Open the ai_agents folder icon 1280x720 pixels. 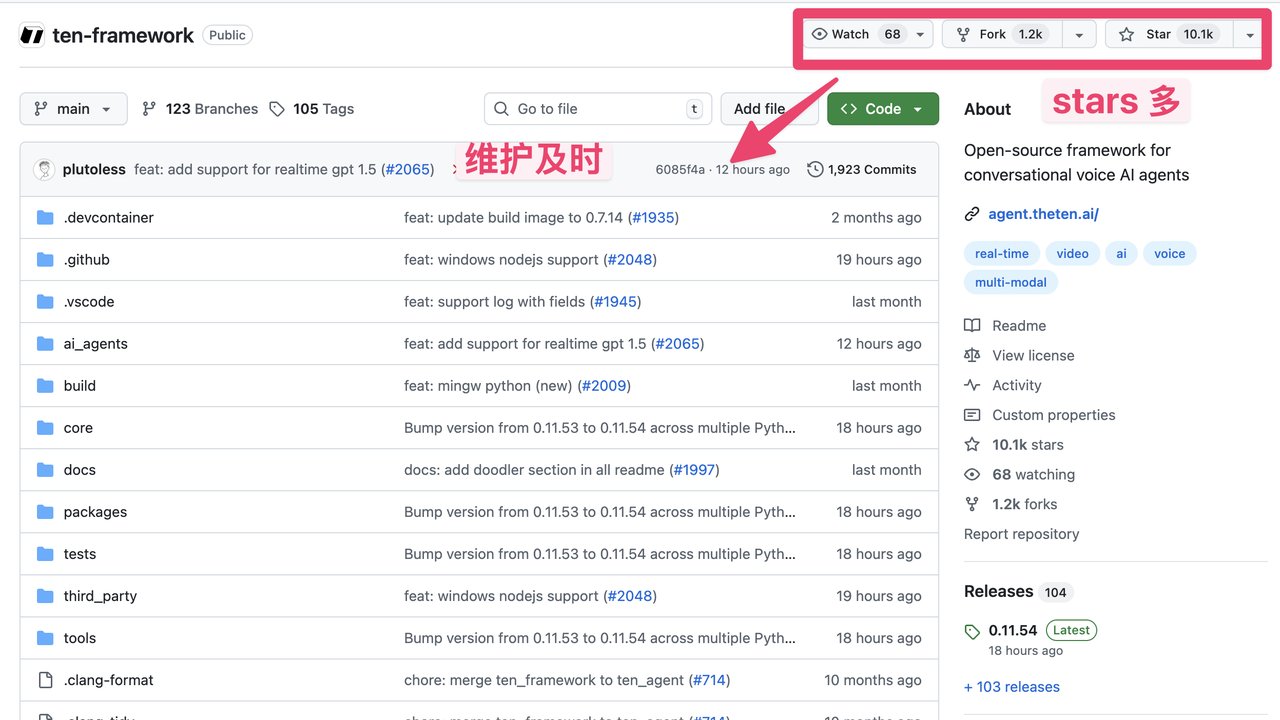(45, 343)
